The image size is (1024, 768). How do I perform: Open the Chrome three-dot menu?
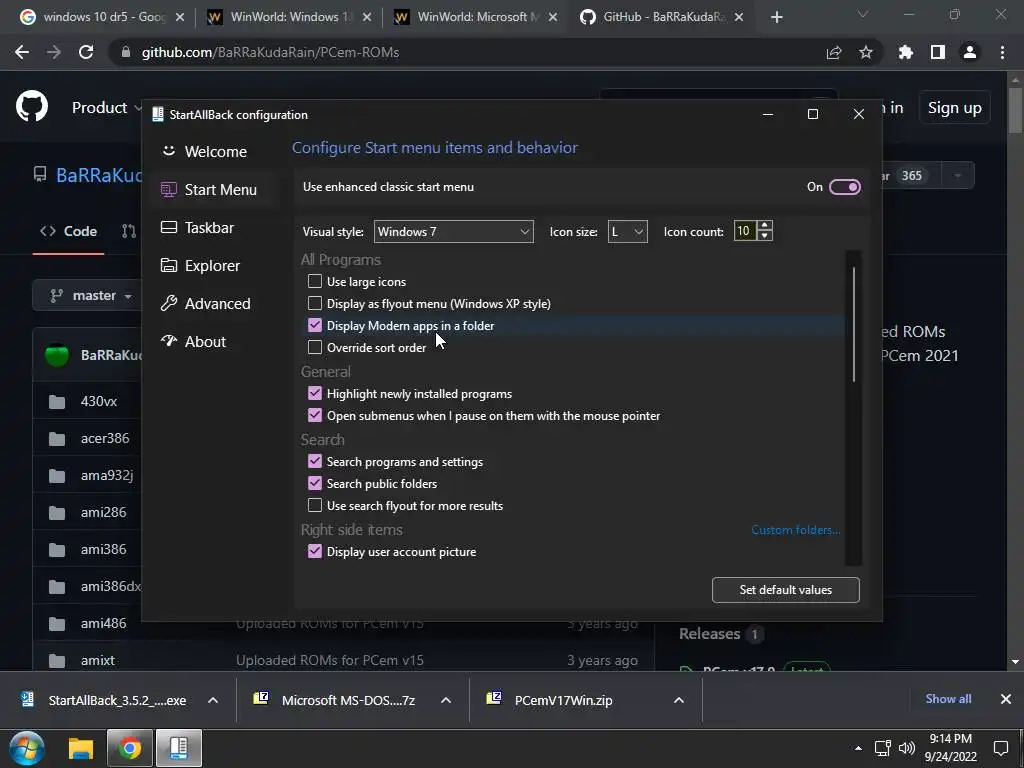(x=1002, y=52)
